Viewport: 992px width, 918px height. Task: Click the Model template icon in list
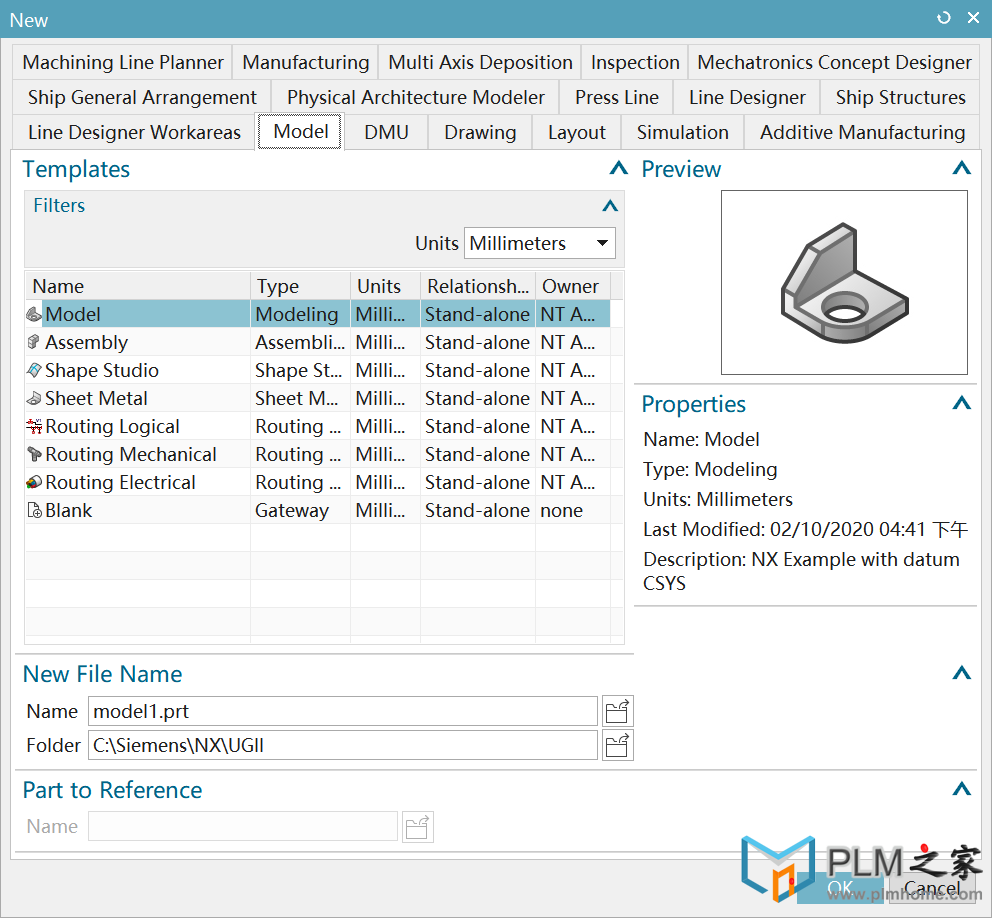click(34, 314)
